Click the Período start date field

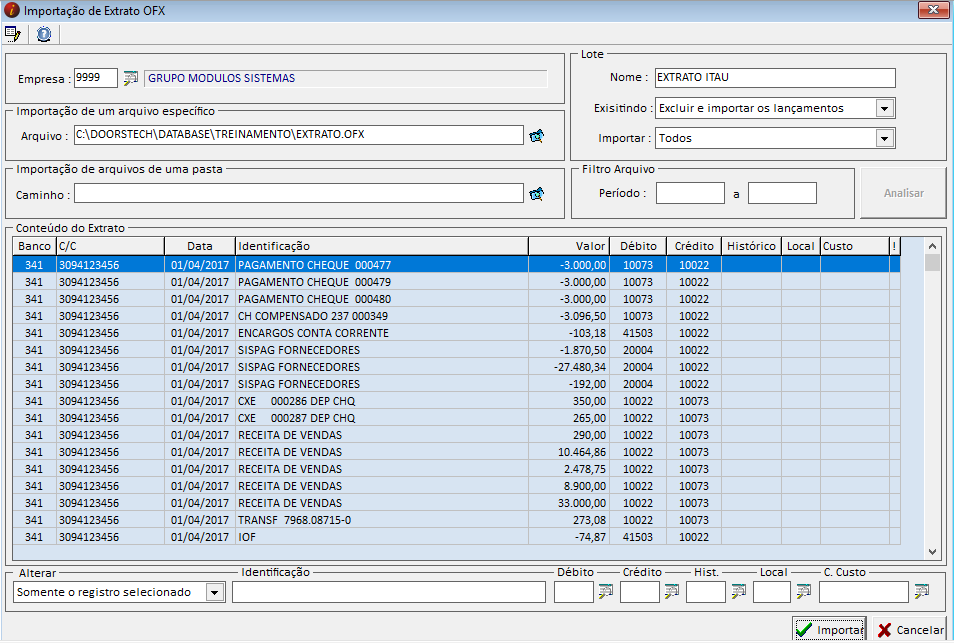(690, 193)
